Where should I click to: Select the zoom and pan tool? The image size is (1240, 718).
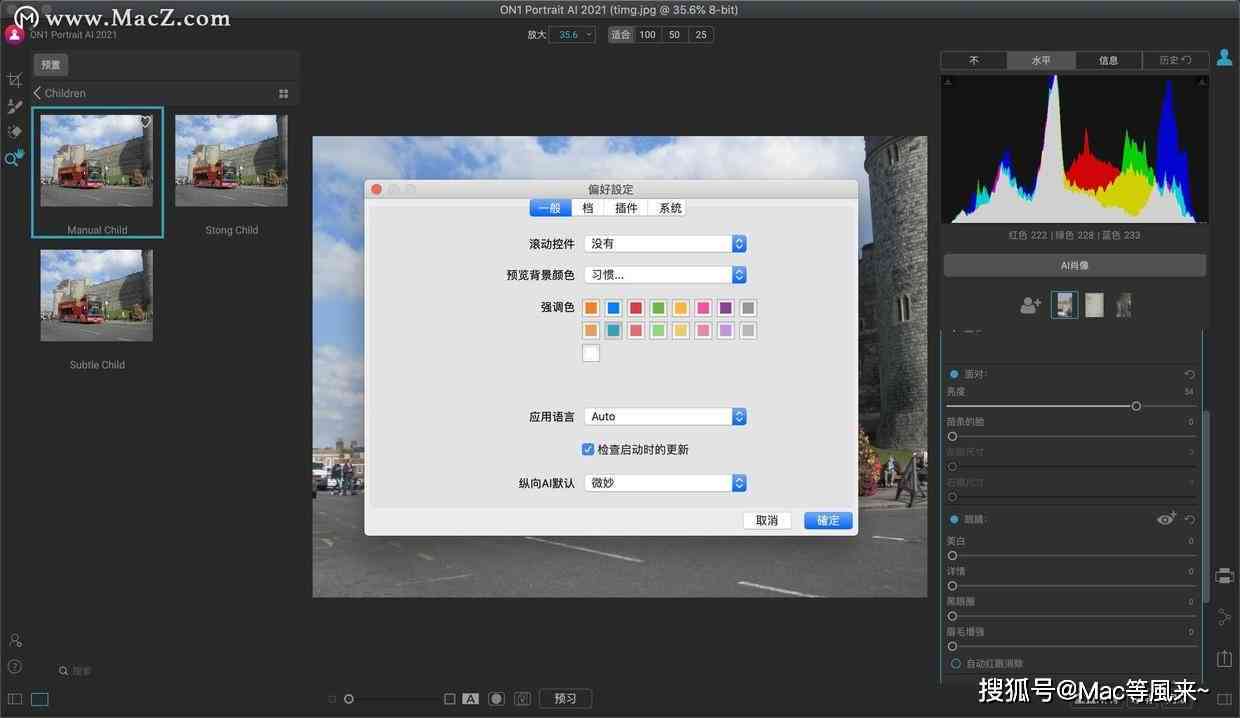14,158
